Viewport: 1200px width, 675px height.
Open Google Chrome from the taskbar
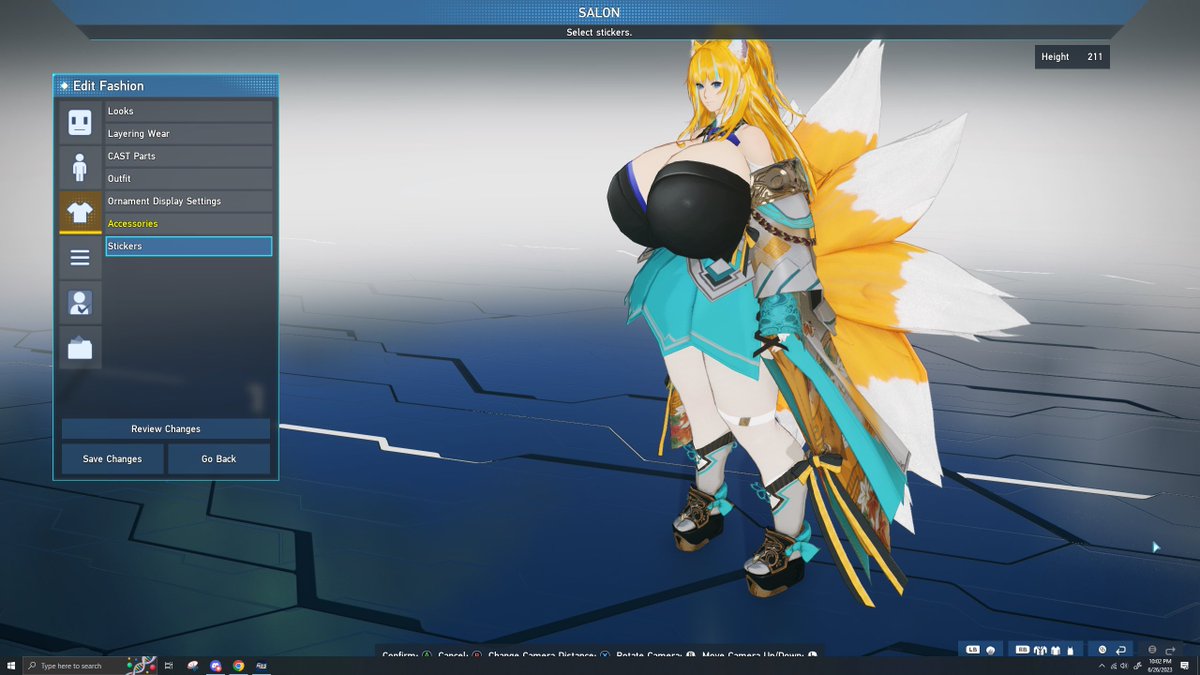tap(239, 666)
